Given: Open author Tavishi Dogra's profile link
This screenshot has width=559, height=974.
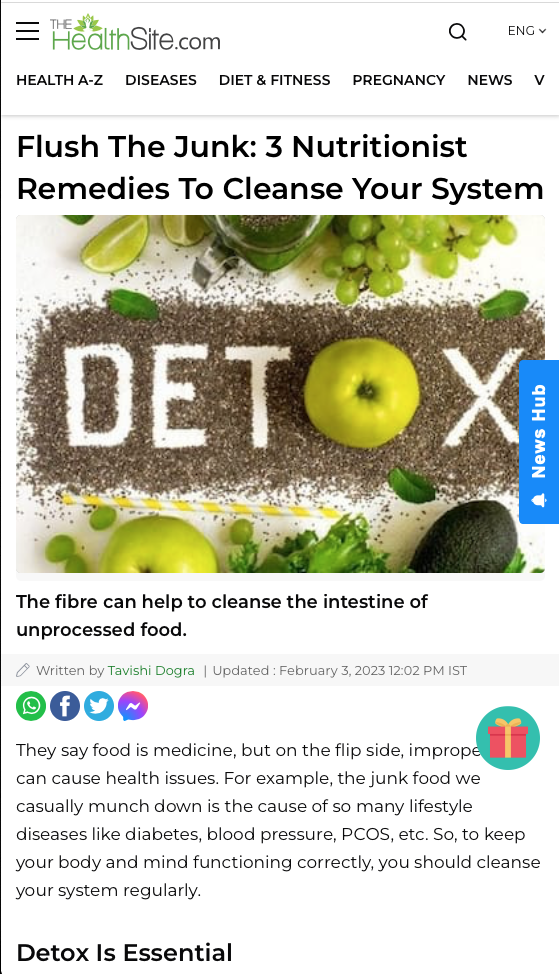Looking at the screenshot, I should pyautogui.click(x=151, y=671).
